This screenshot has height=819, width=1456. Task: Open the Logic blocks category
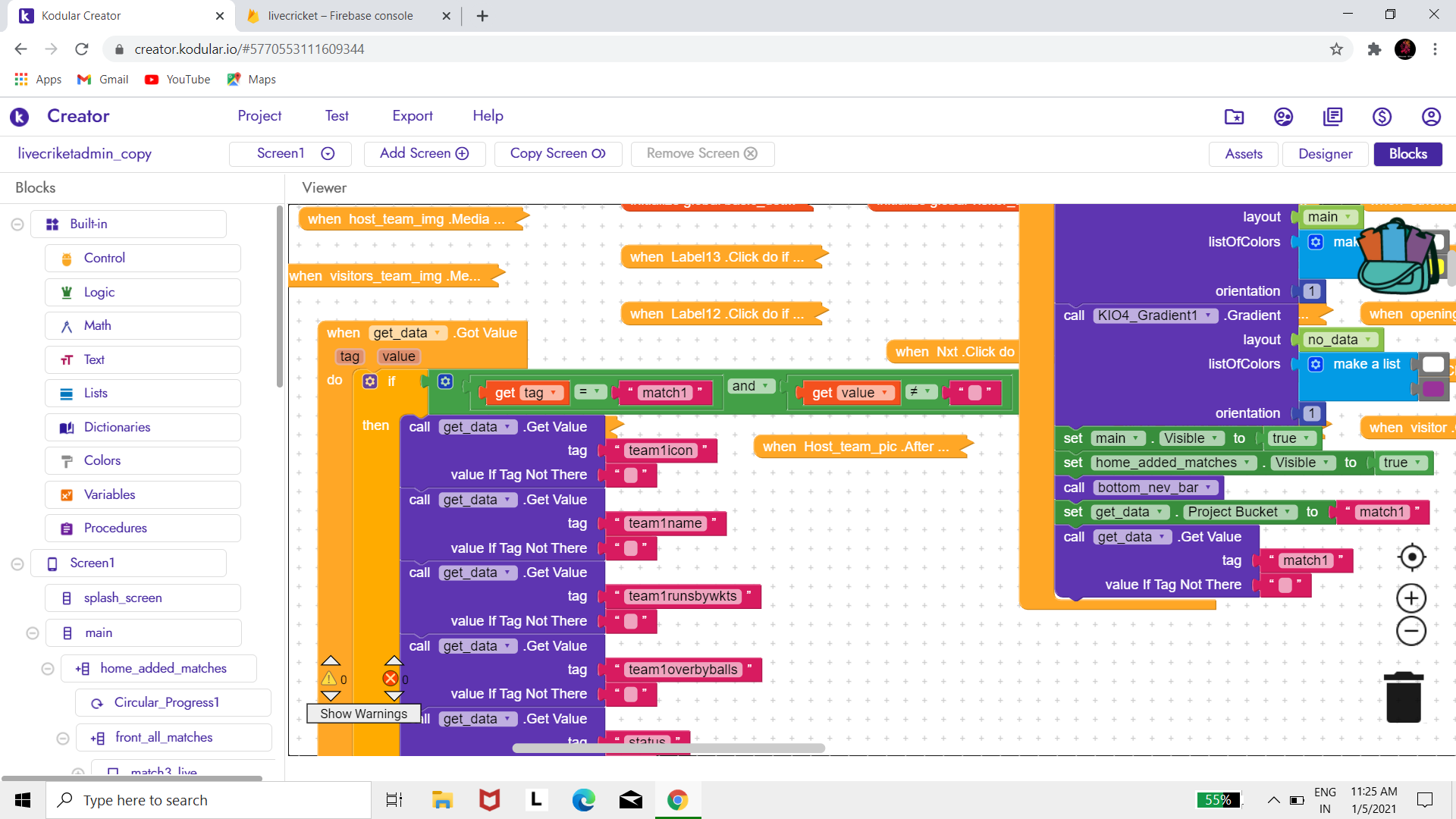coord(143,292)
